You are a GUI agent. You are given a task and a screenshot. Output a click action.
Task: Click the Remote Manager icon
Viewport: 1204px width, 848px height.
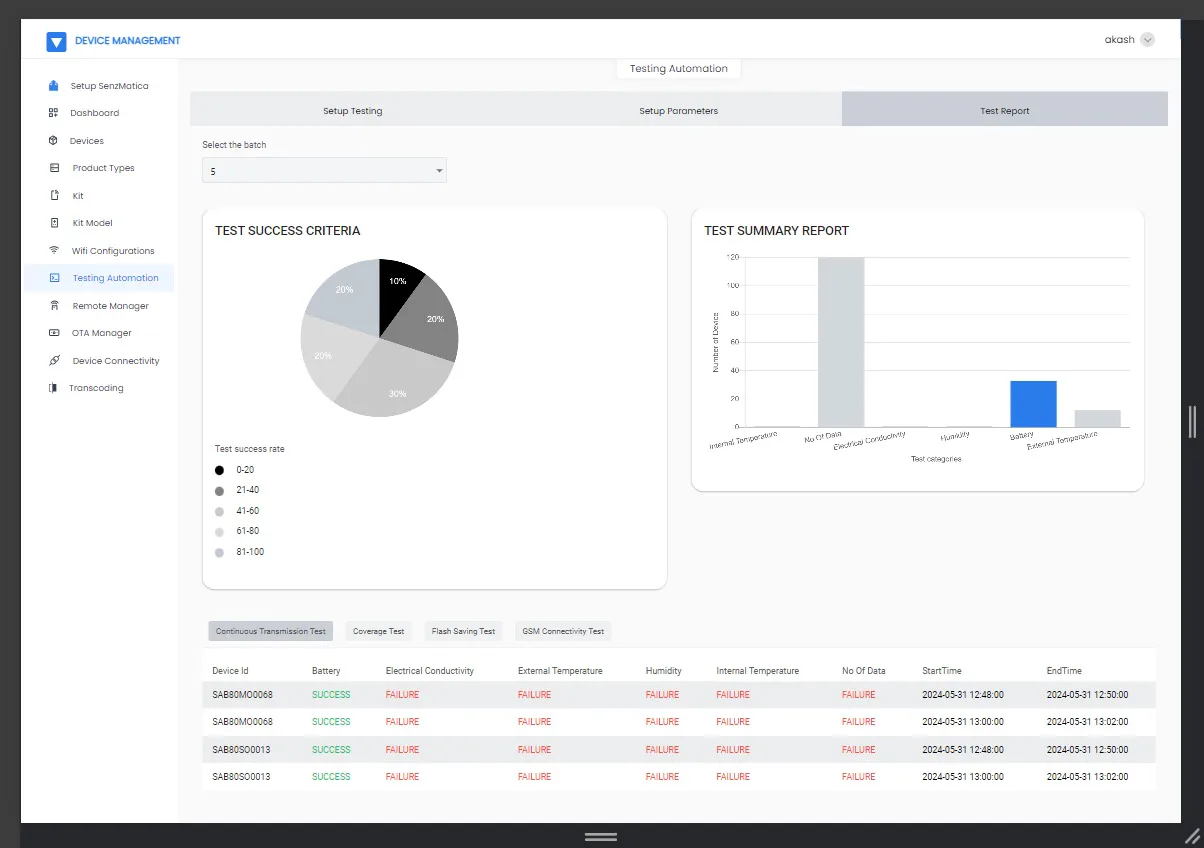click(x=53, y=306)
